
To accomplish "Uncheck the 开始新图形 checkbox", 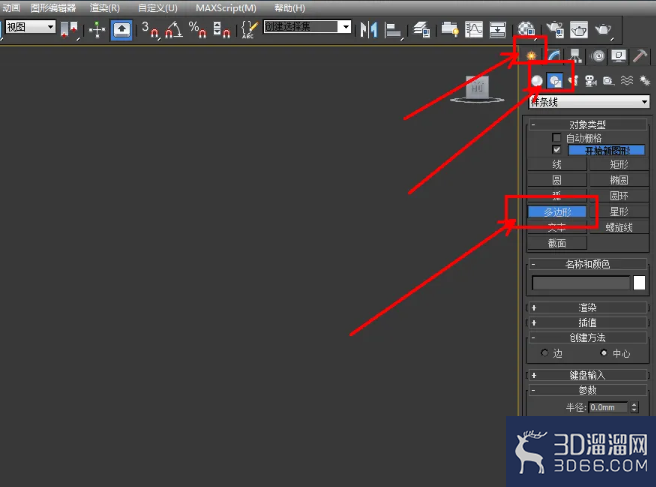I will click(556, 149).
